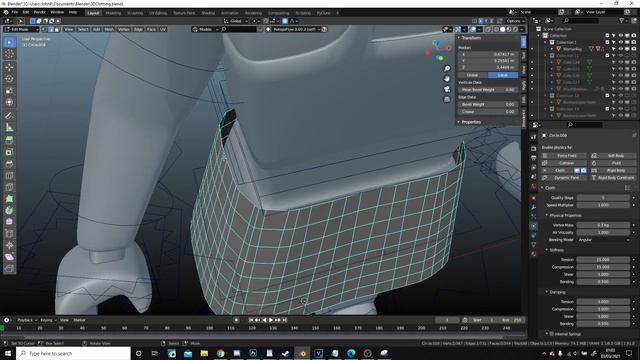Screen dimensions: 640x360
Task: Click the Force Field physics button
Action: (564, 156)
